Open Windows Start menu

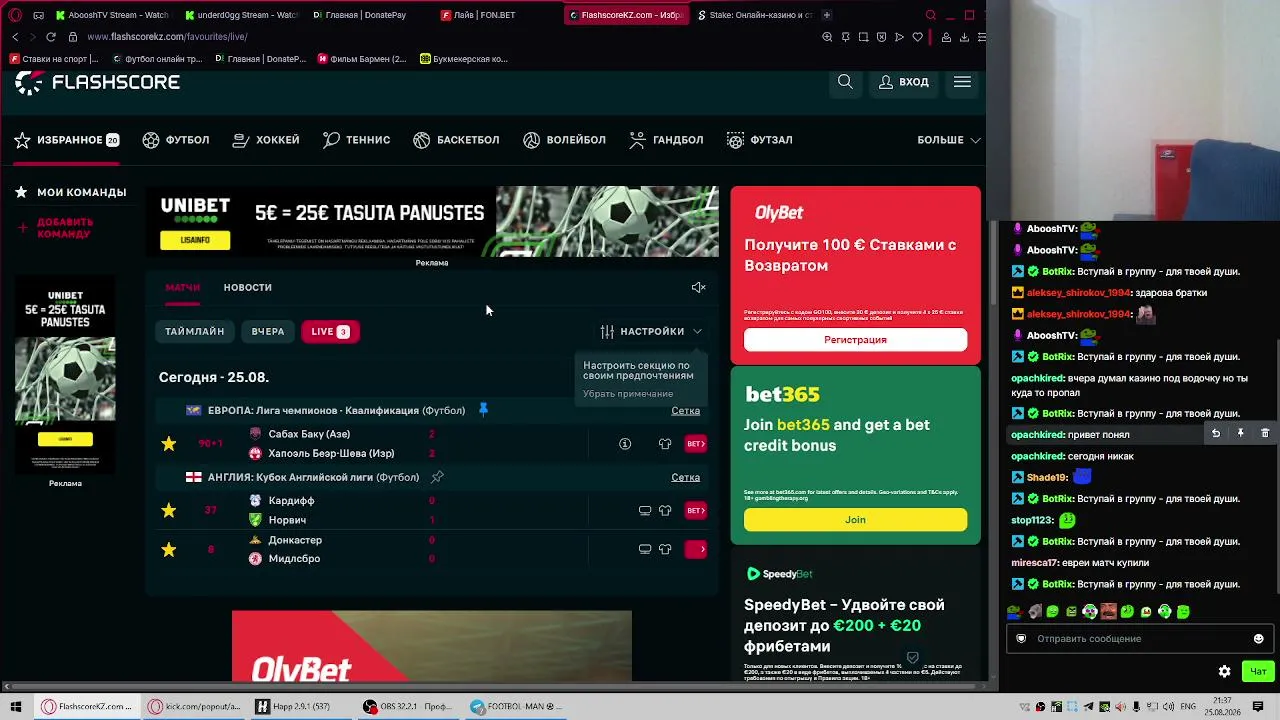(x=15, y=707)
